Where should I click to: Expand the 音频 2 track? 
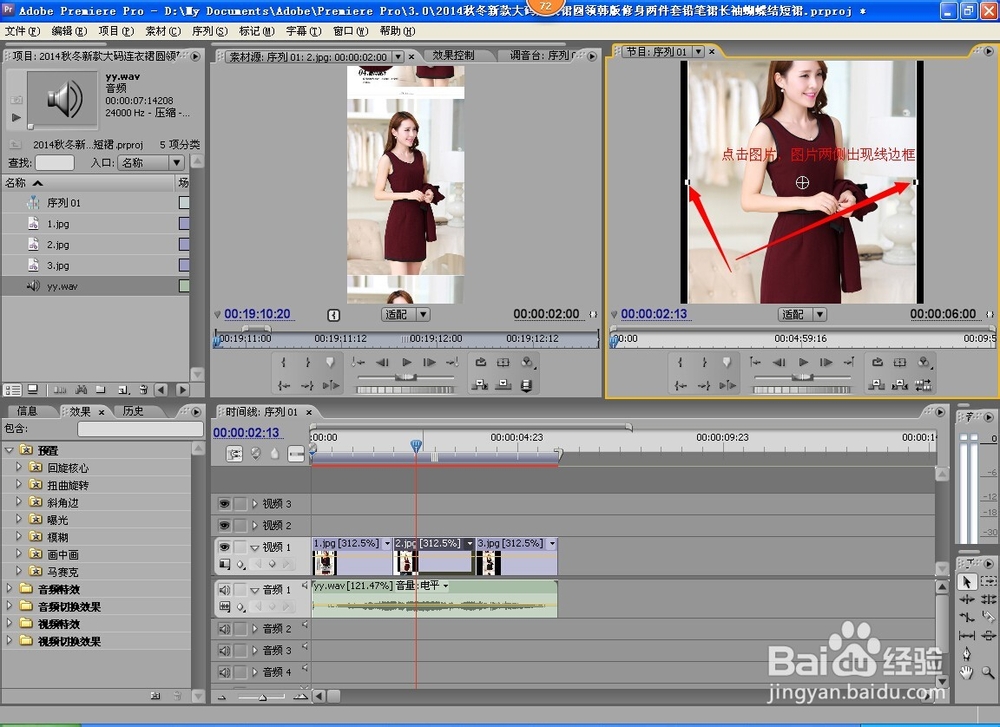(254, 629)
